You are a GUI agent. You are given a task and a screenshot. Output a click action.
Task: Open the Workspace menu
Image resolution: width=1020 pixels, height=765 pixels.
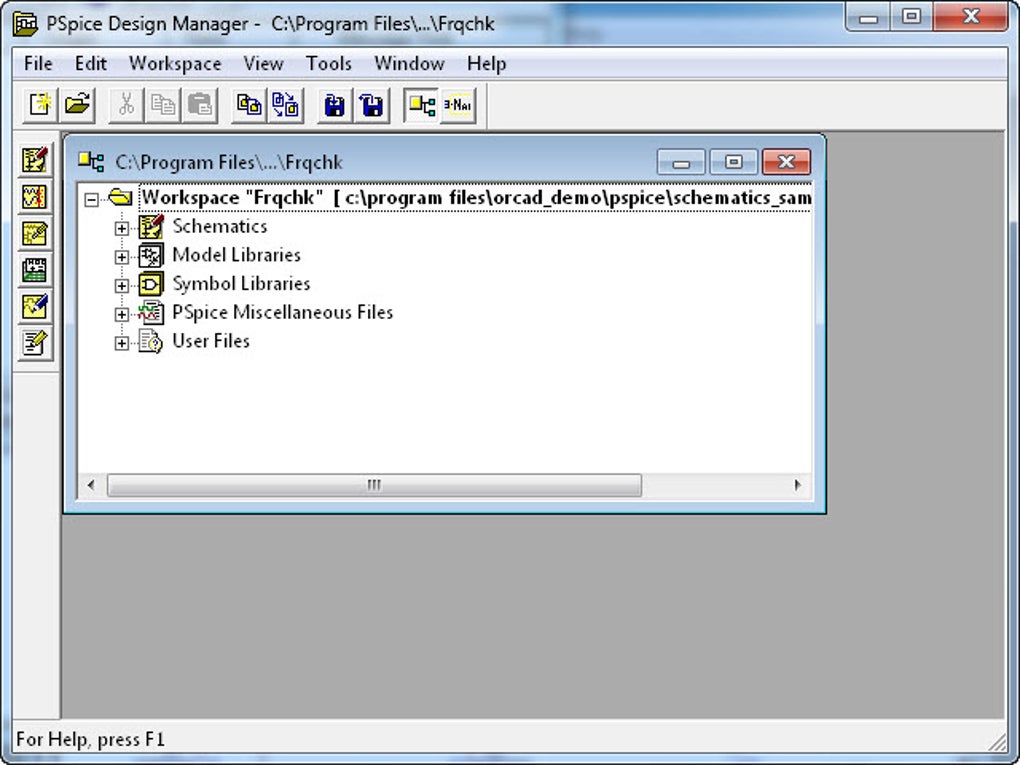175,64
